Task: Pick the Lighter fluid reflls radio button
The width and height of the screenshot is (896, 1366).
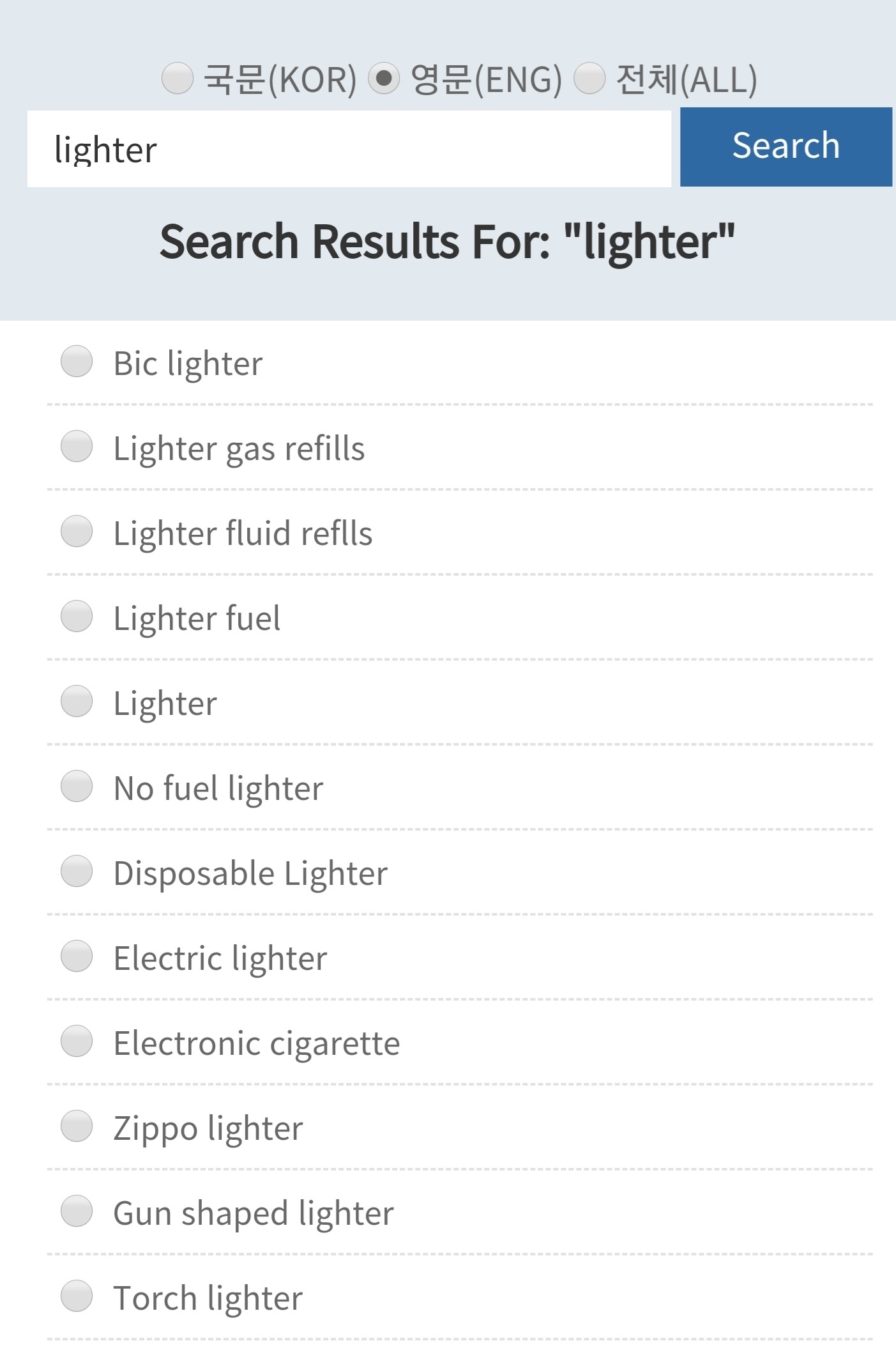Action: 77,532
